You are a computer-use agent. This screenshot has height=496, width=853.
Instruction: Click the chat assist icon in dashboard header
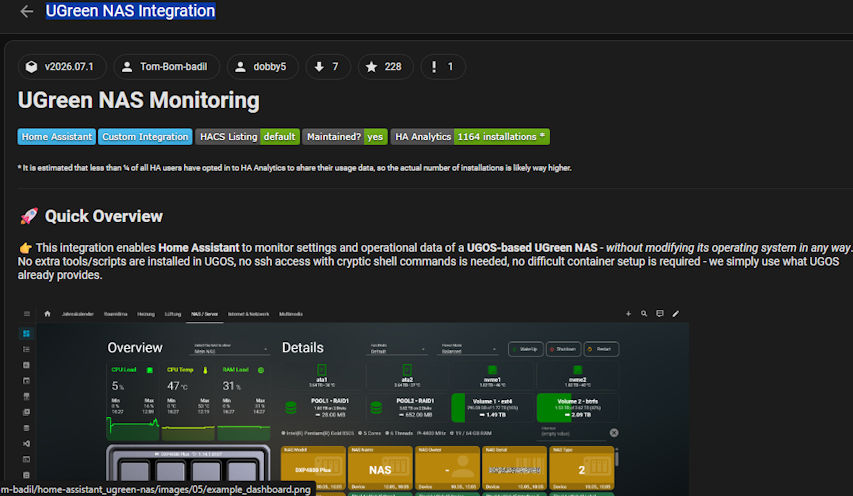pyautogui.click(x=660, y=314)
